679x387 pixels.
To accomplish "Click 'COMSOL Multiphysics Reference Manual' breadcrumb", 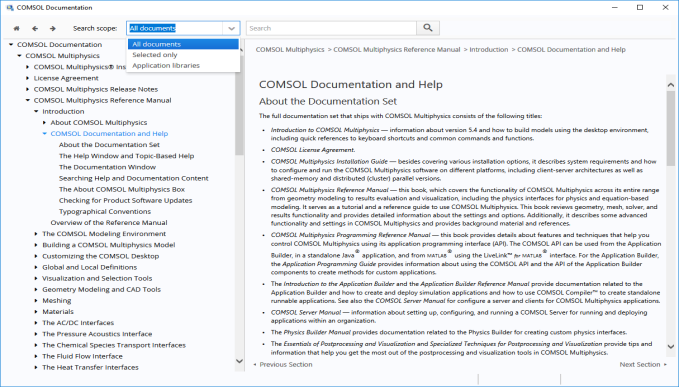I will click(397, 49).
